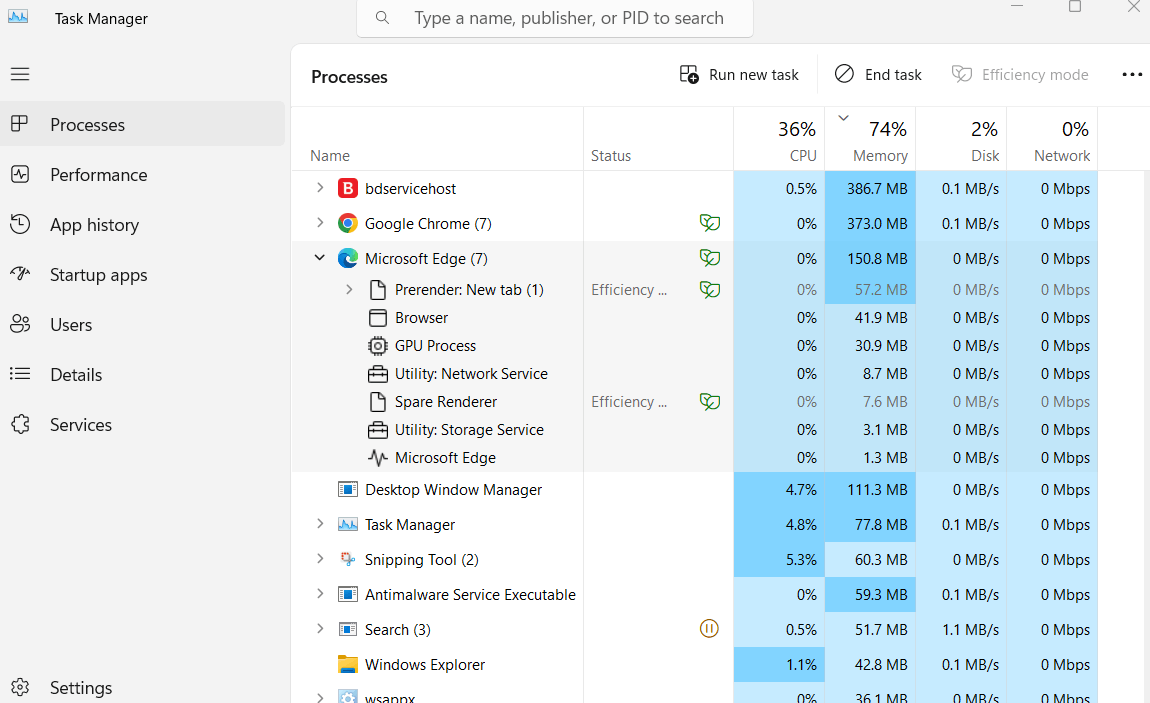Expand the Prerender: New tab (1) subgroup
Image resolution: width=1150 pixels, height=703 pixels.
(349, 290)
